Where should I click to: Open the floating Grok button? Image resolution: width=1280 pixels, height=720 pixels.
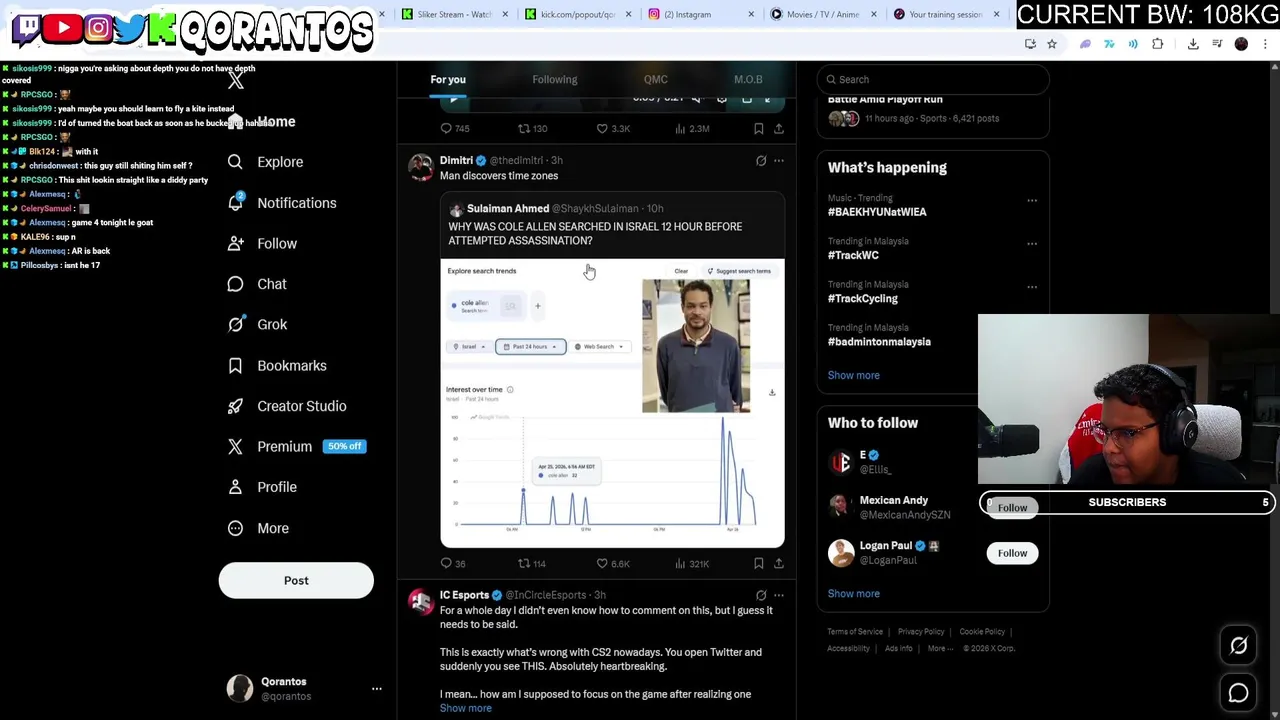[1238, 646]
